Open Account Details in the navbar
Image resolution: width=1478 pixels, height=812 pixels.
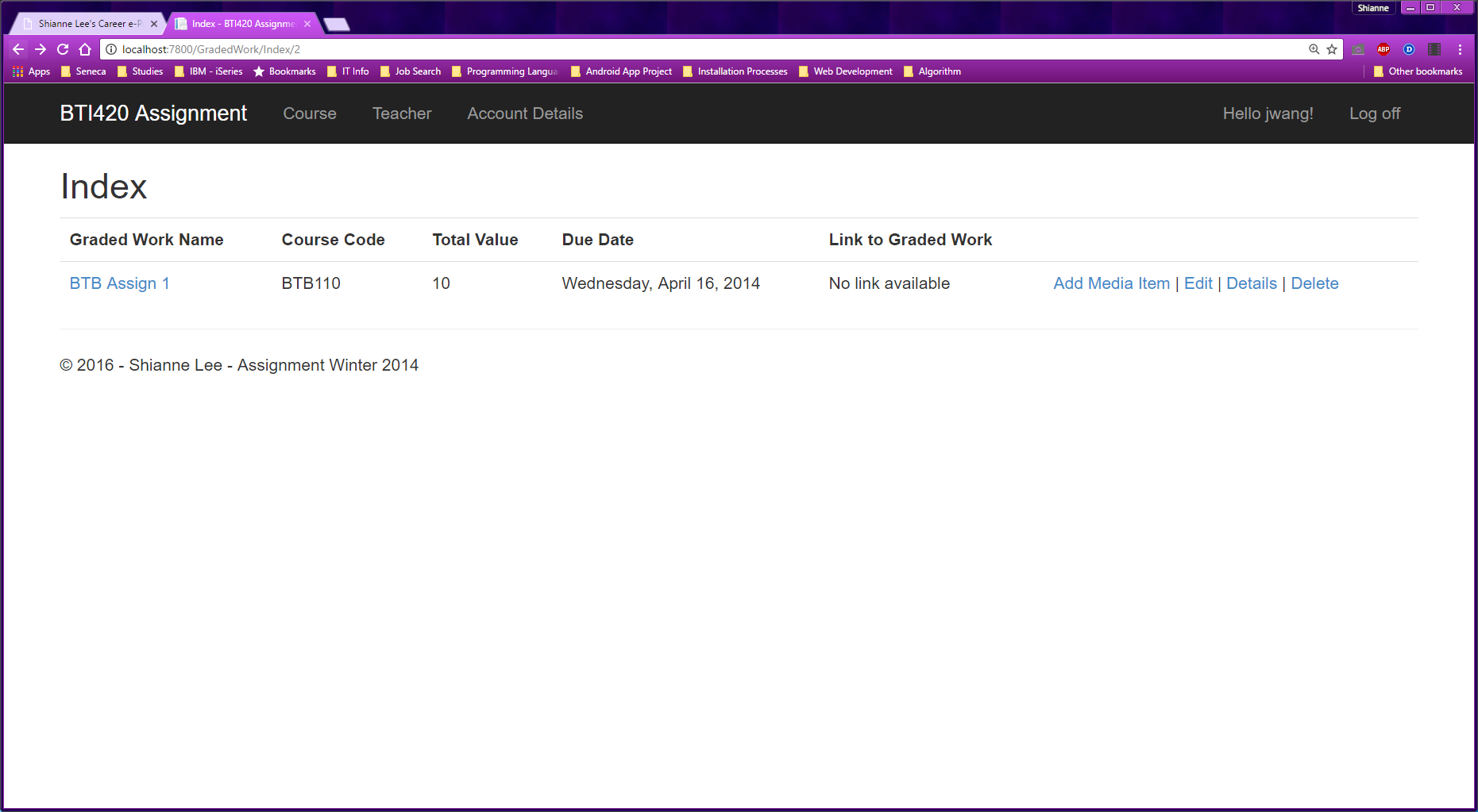coord(525,114)
